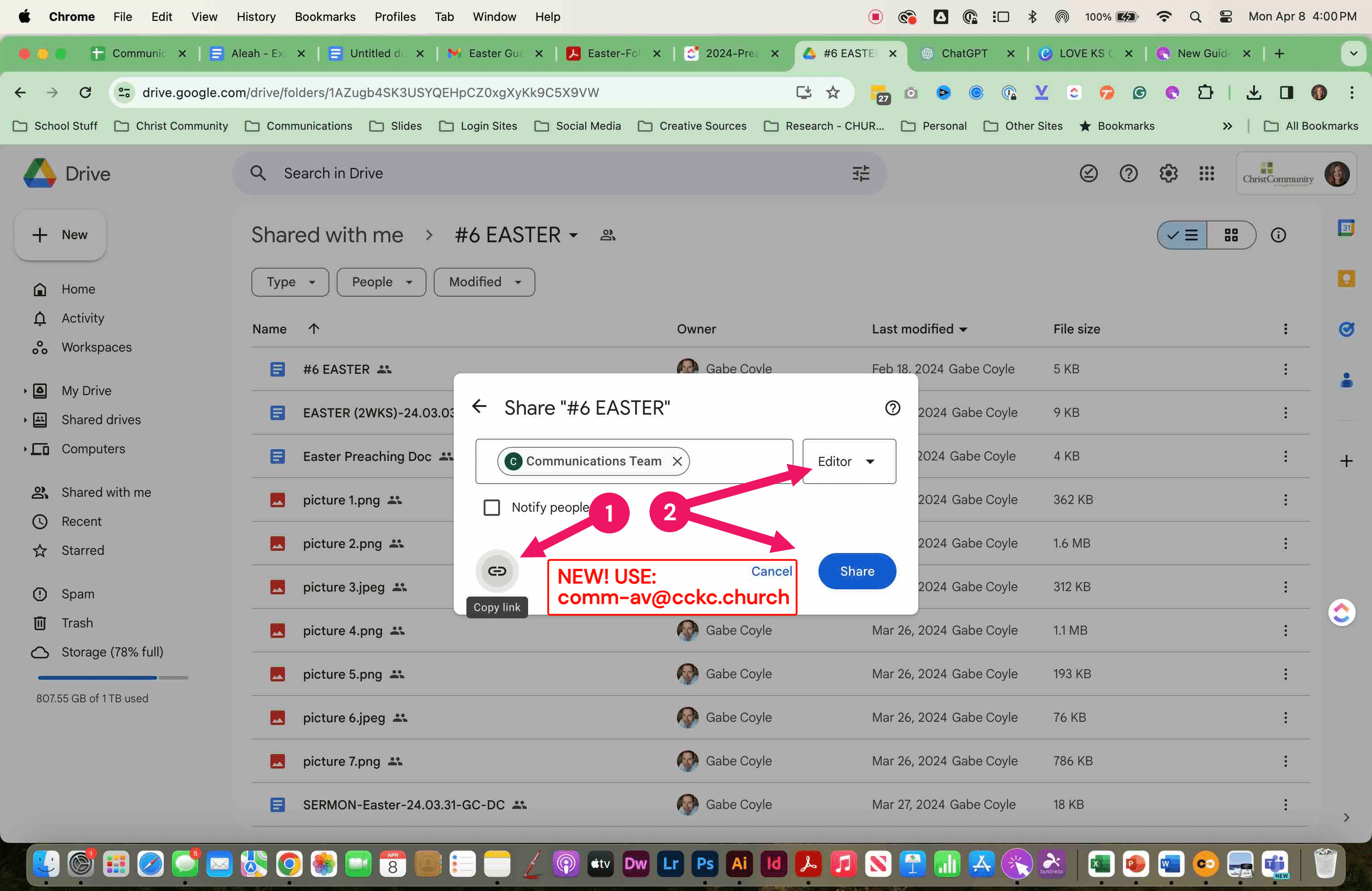Expand Computers tree
The height and width of the screenshot is (891, 1372).
pyautogui.click(x=25, y=449)
